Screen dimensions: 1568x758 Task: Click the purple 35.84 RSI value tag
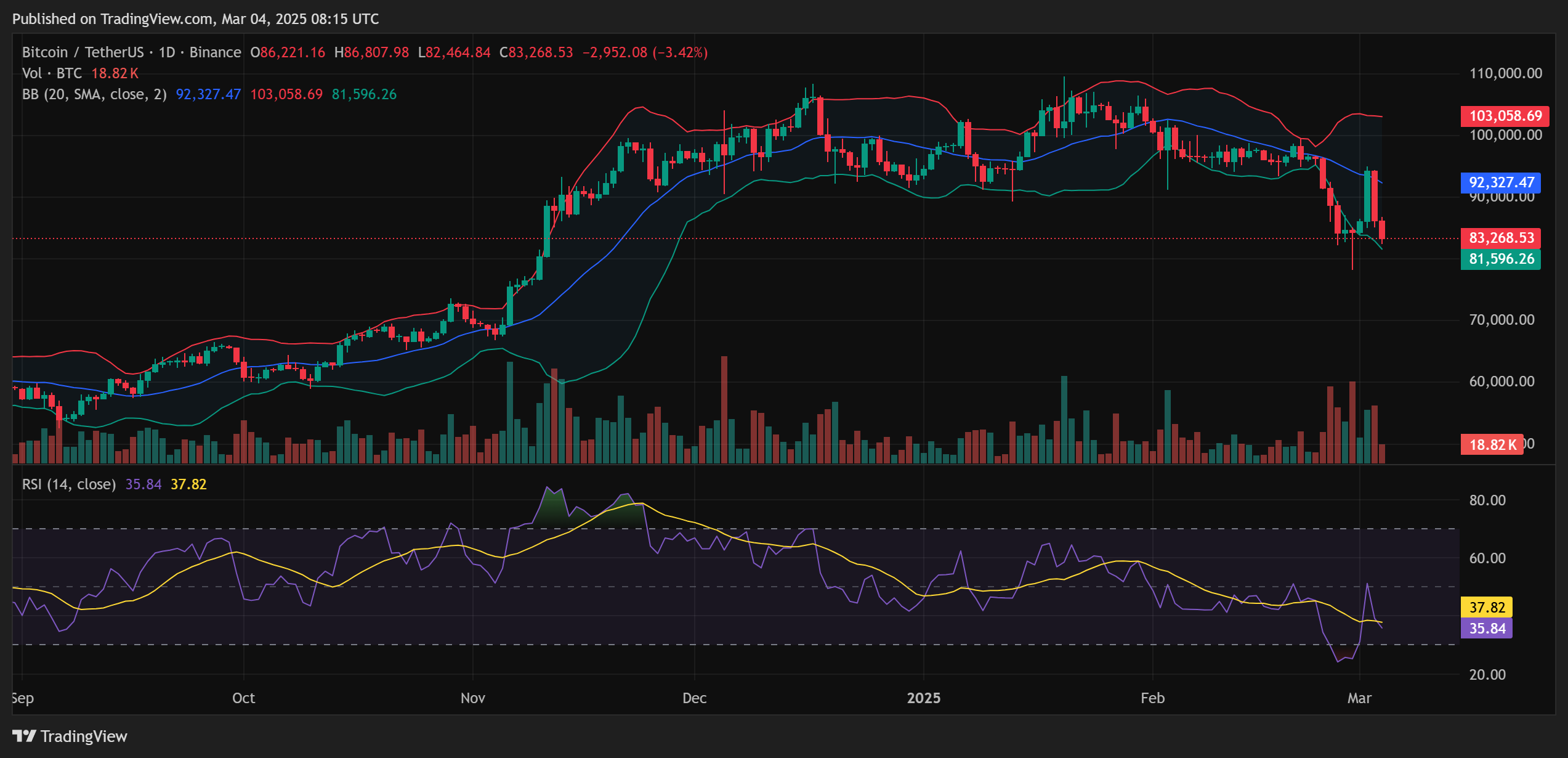[x=1487, y=629]
